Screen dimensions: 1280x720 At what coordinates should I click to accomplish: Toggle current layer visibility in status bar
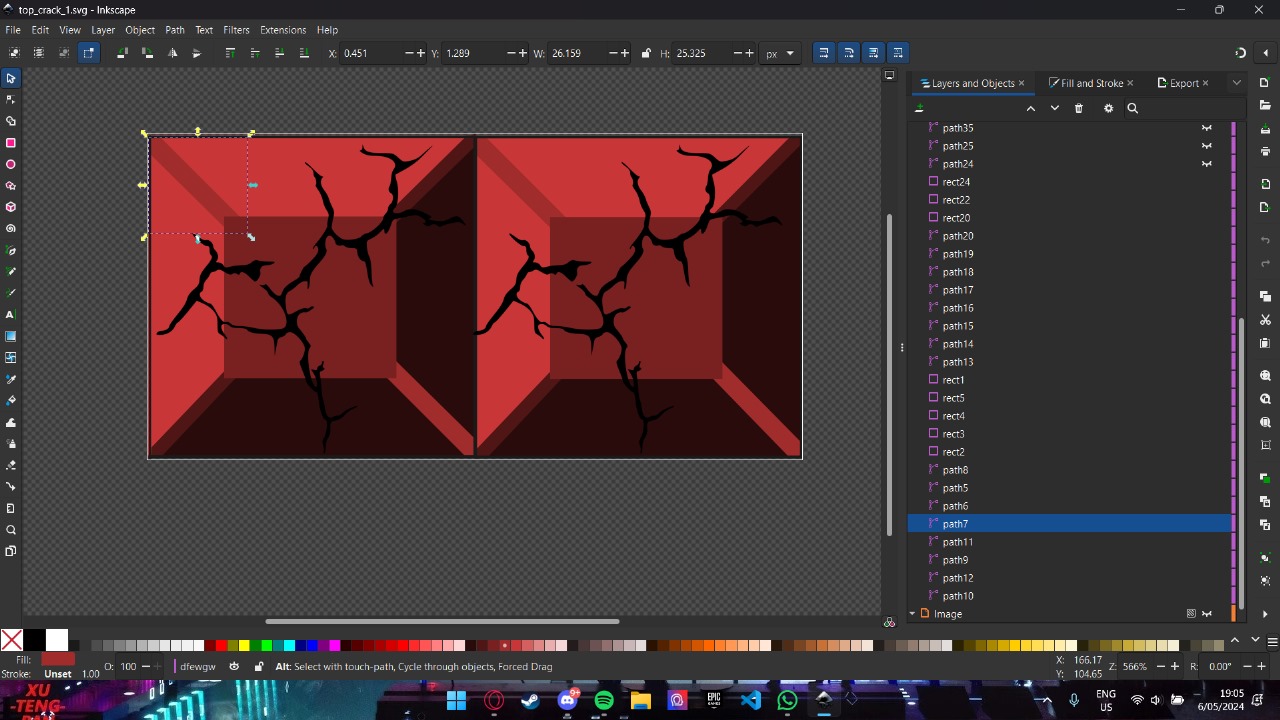[x=234, y=667]
